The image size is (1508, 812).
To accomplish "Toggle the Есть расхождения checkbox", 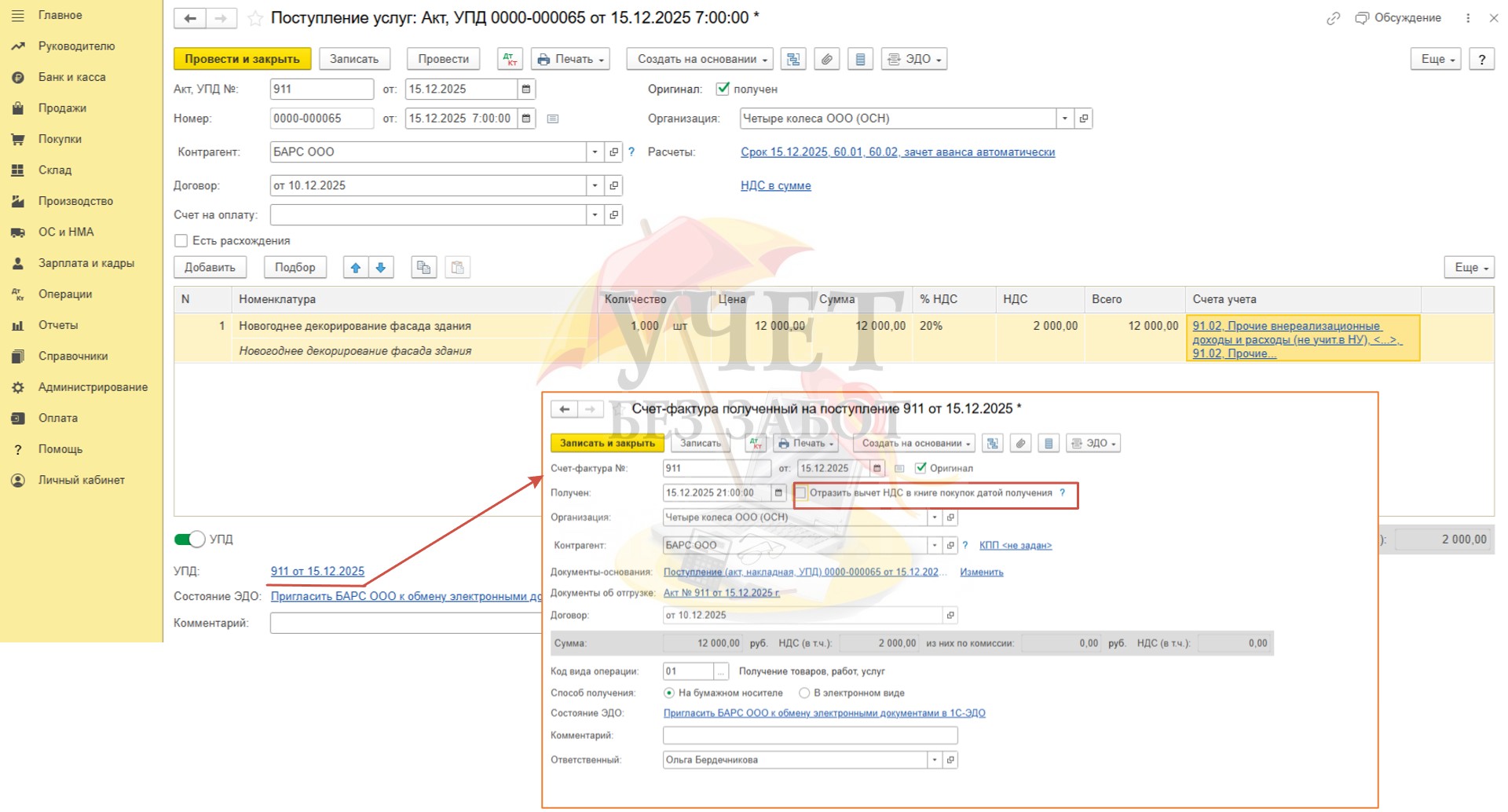I will click(x=181, y=241).
